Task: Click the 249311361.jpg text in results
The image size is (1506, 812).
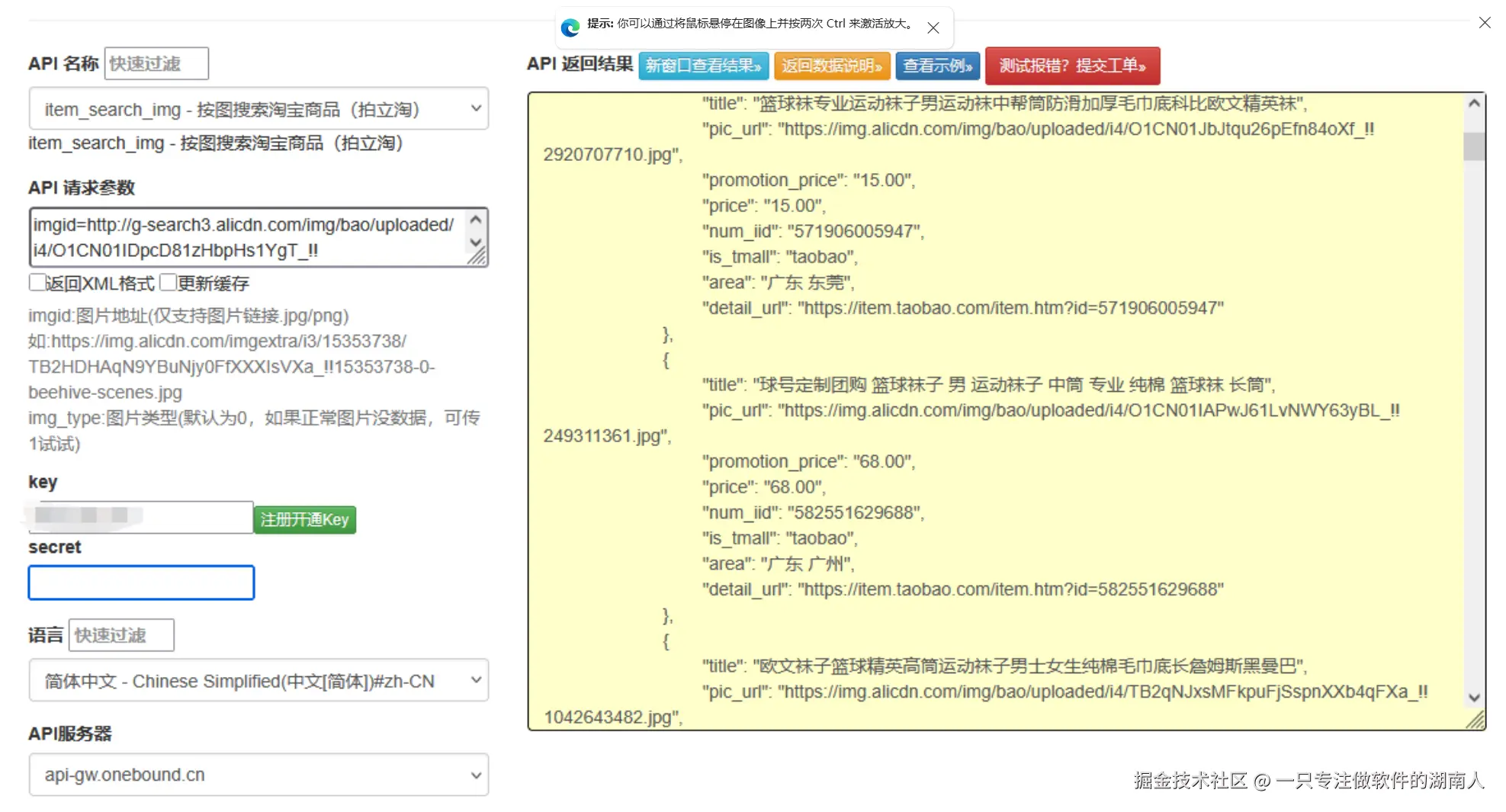Action: 607,436
